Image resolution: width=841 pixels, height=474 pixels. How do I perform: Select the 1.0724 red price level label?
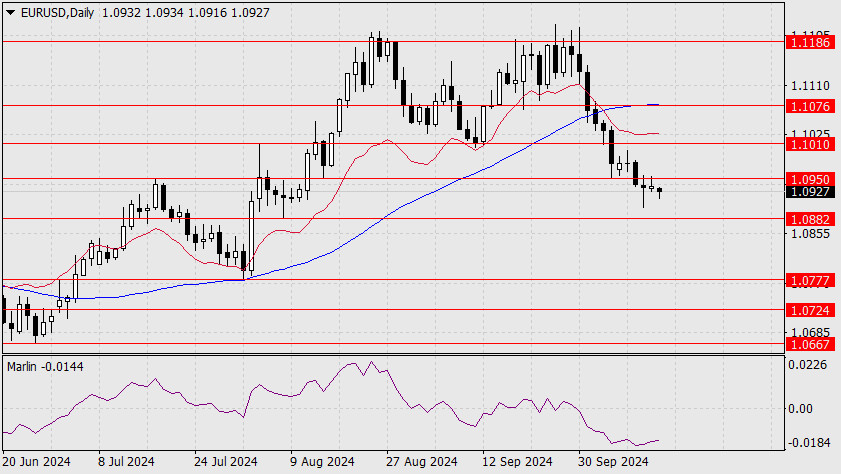810,310
